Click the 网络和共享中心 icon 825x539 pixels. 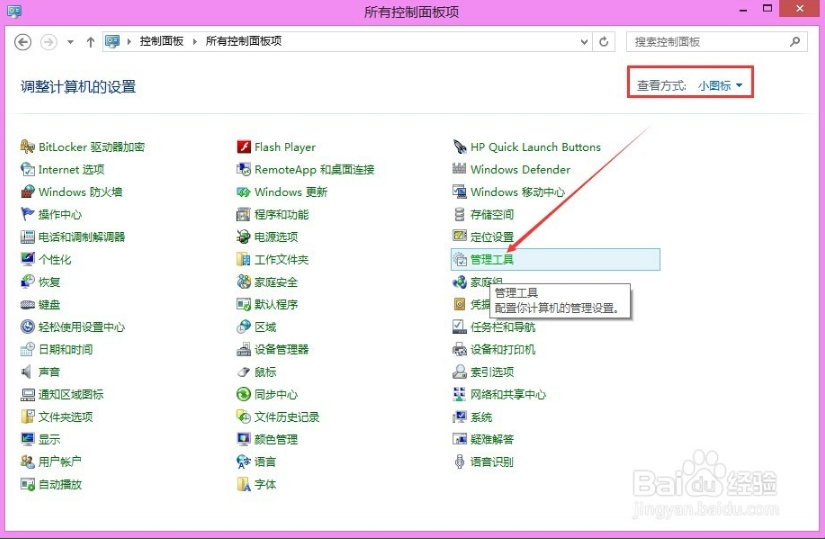point(460,395)
